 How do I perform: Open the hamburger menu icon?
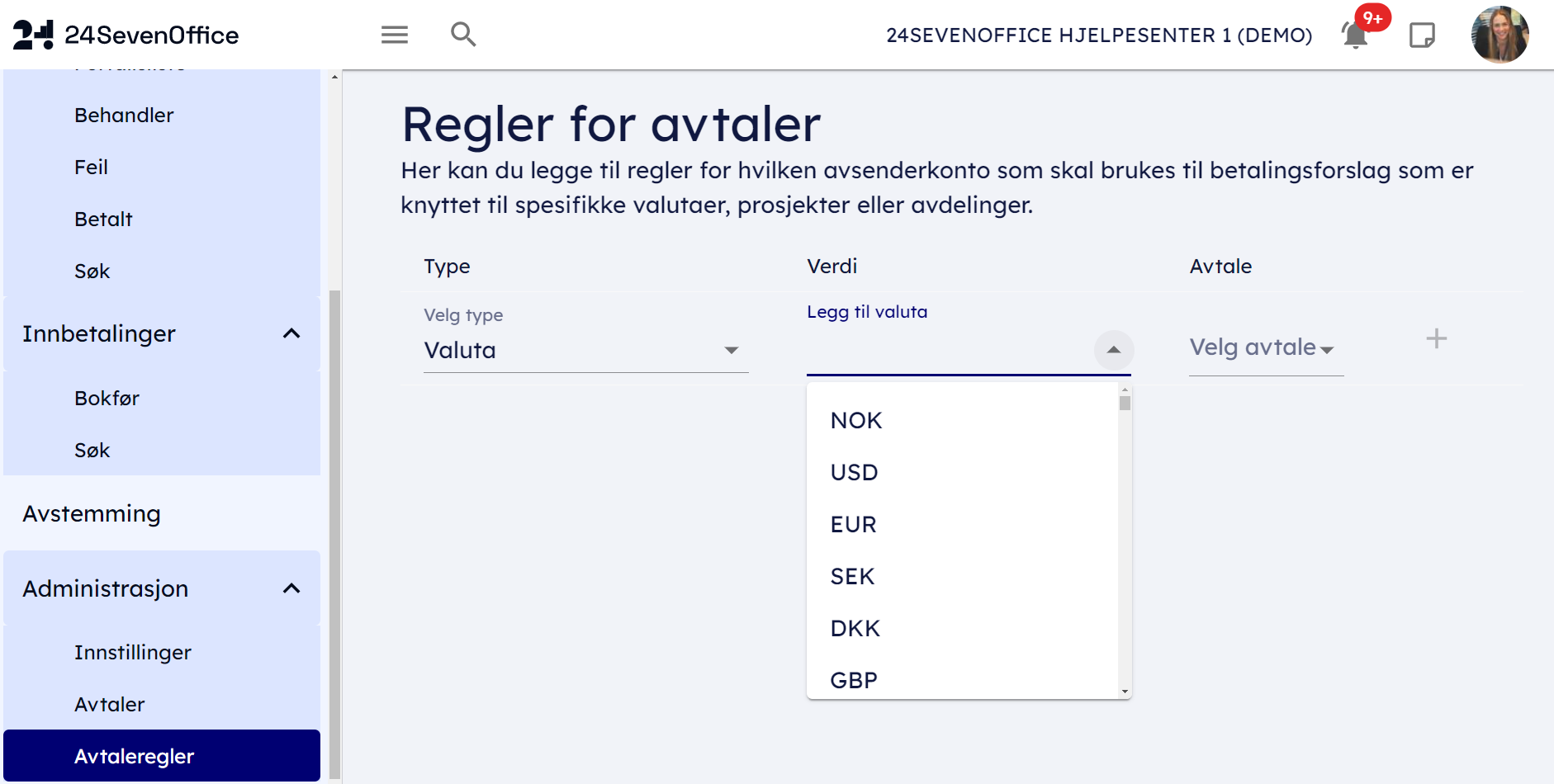tap(395, 35)
